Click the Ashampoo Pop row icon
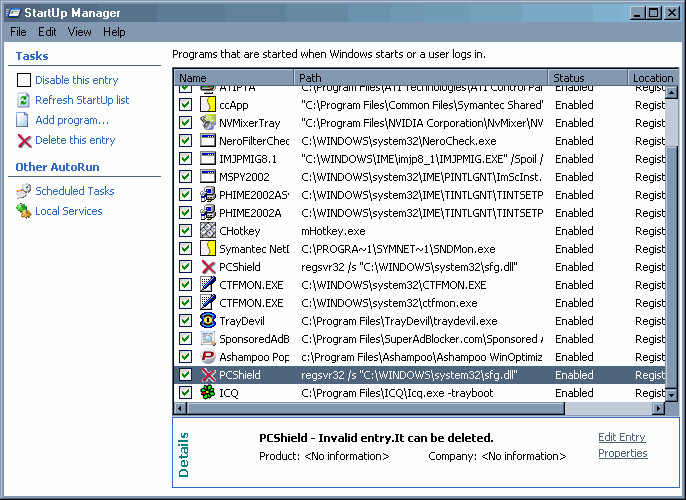This screenshot has height=500, width=686. [x=208, y=357]
